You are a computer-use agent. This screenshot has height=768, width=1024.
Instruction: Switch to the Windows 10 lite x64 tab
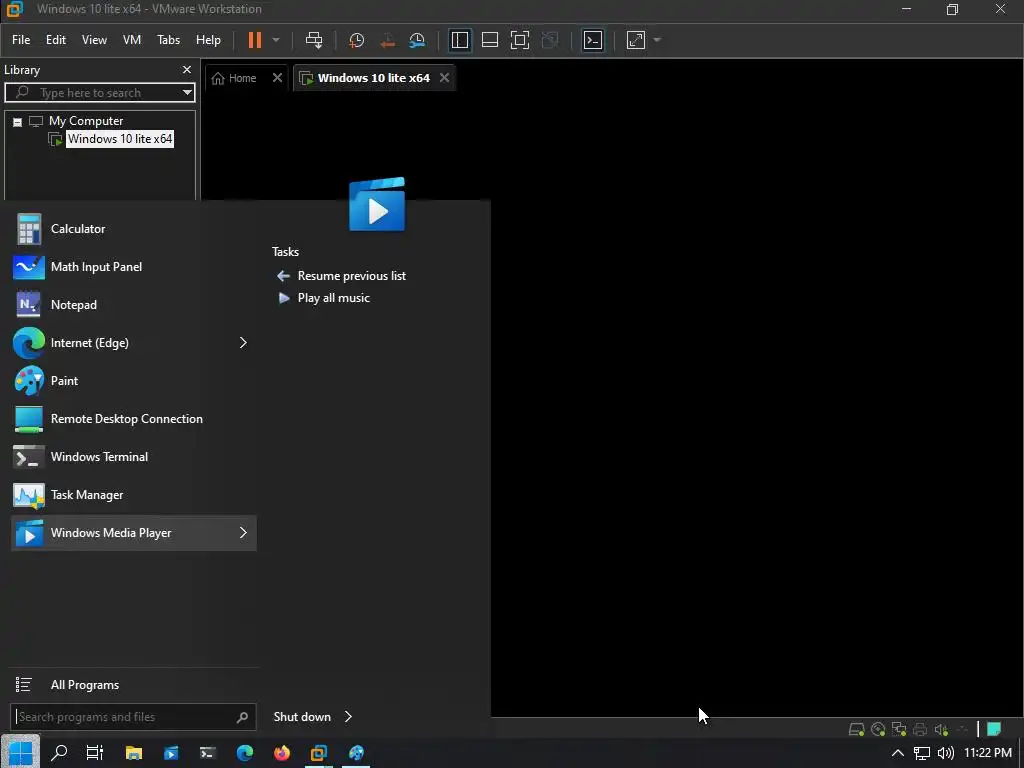[x=374, y=78]
